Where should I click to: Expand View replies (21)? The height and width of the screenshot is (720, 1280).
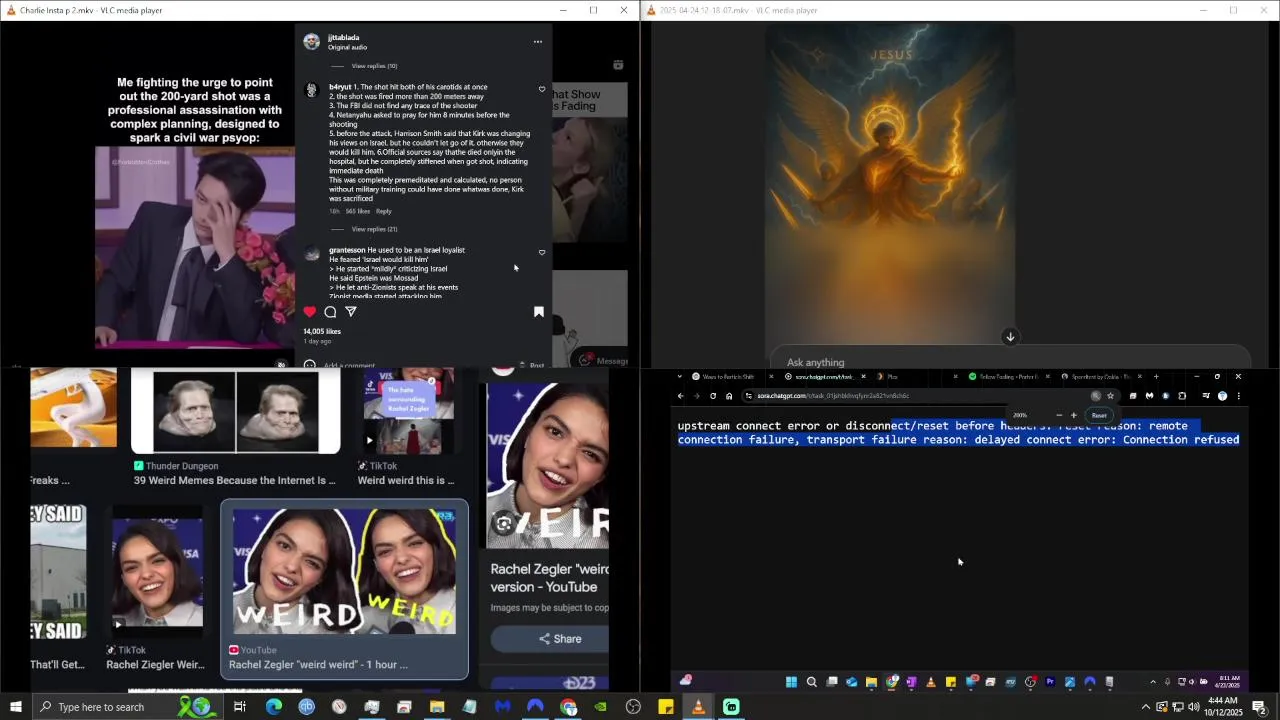coord(374,229)
